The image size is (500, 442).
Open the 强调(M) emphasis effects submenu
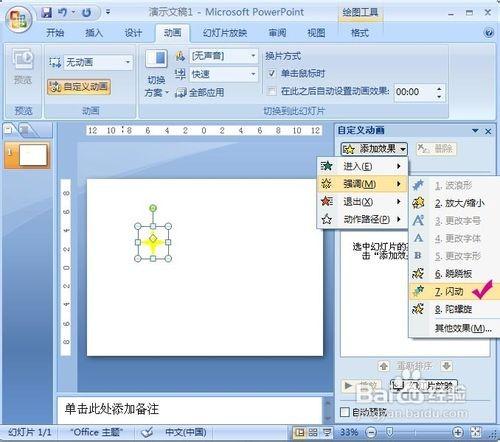(362, 184)
